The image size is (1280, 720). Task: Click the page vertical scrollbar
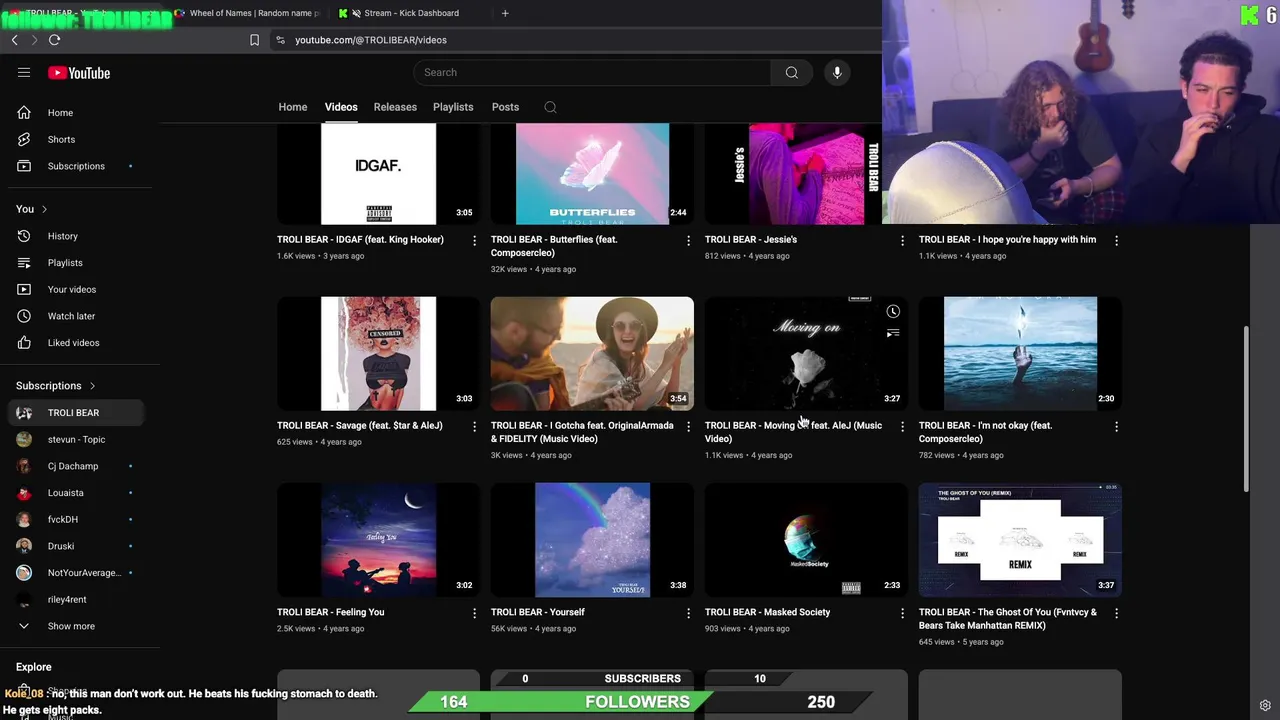click(1246, 408)
